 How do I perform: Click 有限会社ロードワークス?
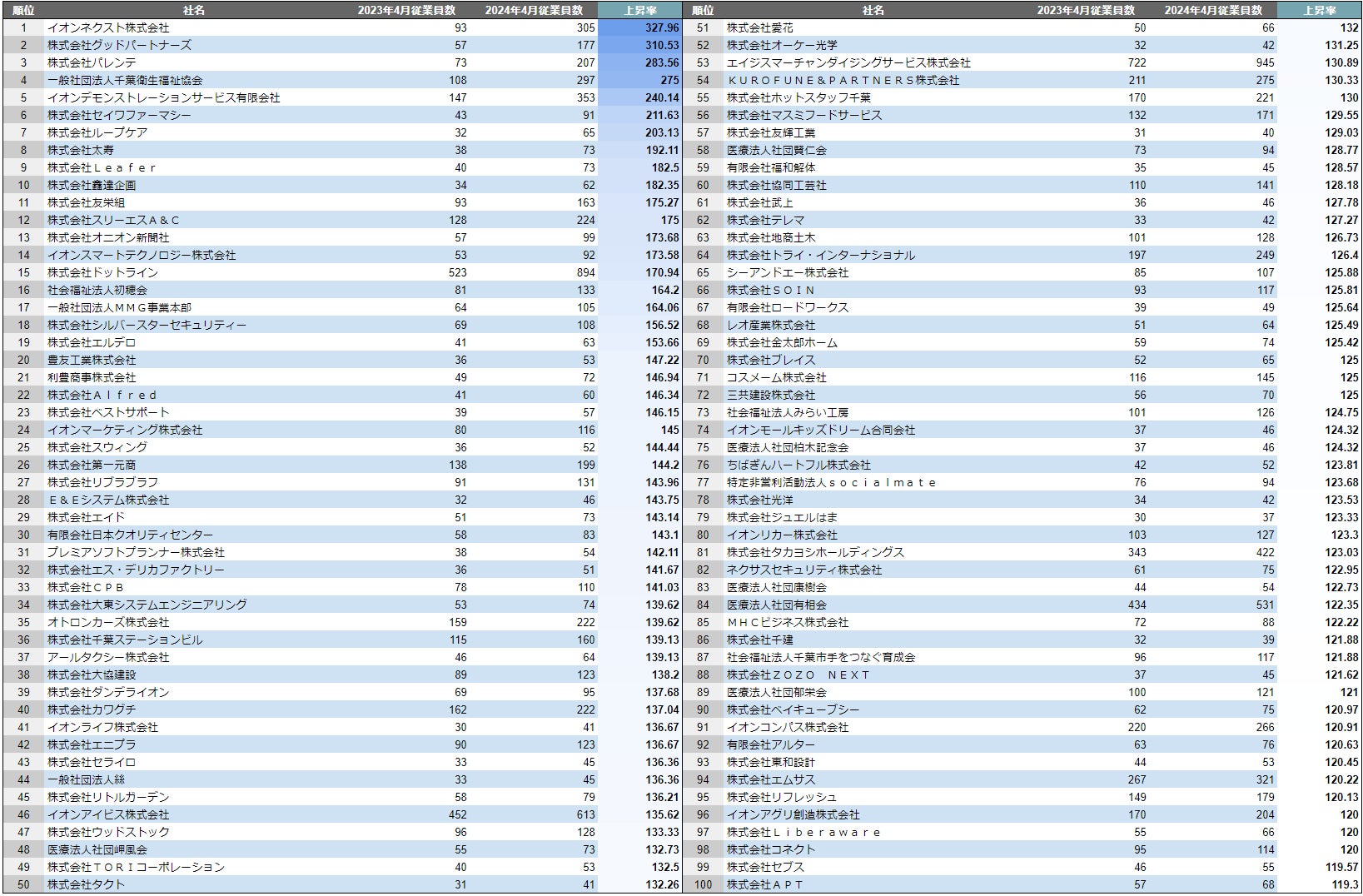(x=788, y=307)
